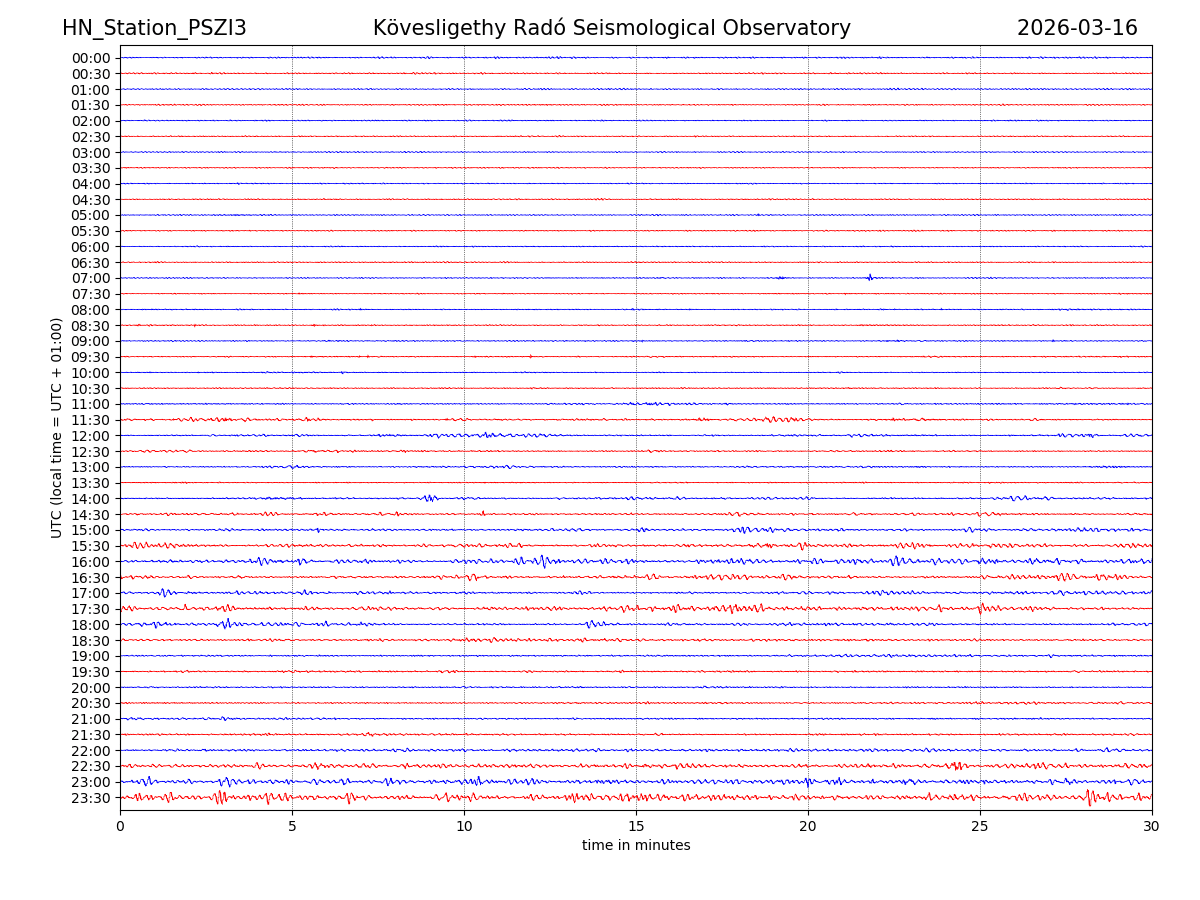Click the HN_Station_PSZI3 station title
Image resolution: width=1200 pixels, height=900 pixels.
tap(154, 28)
